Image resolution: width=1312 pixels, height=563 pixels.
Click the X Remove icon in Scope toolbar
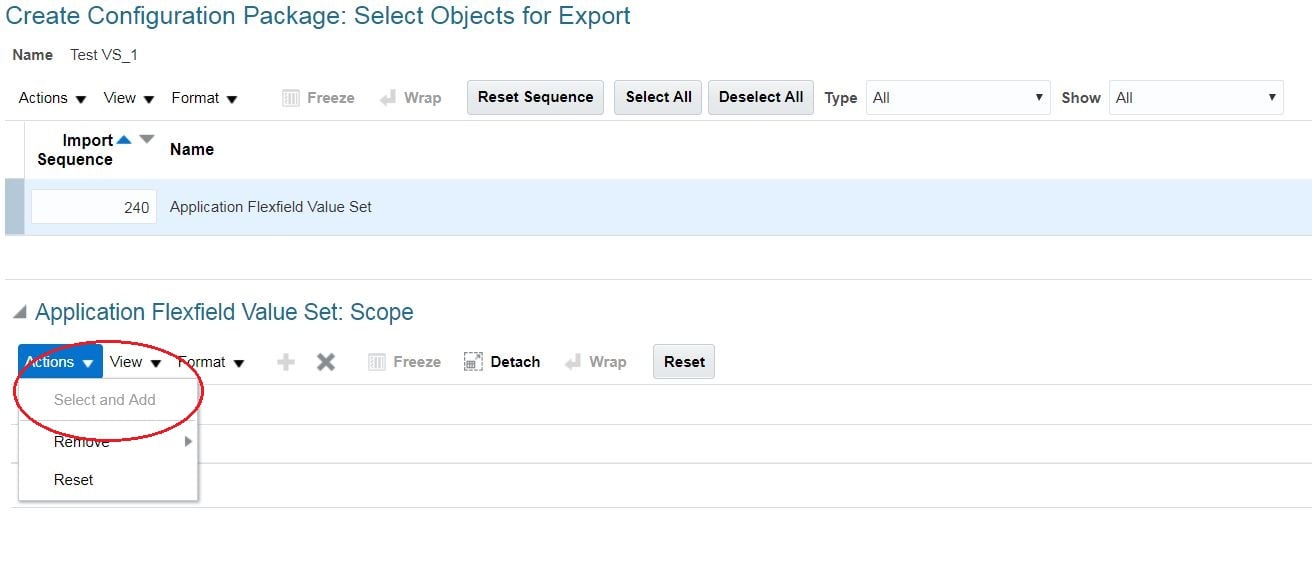click(x=326, y=362)
